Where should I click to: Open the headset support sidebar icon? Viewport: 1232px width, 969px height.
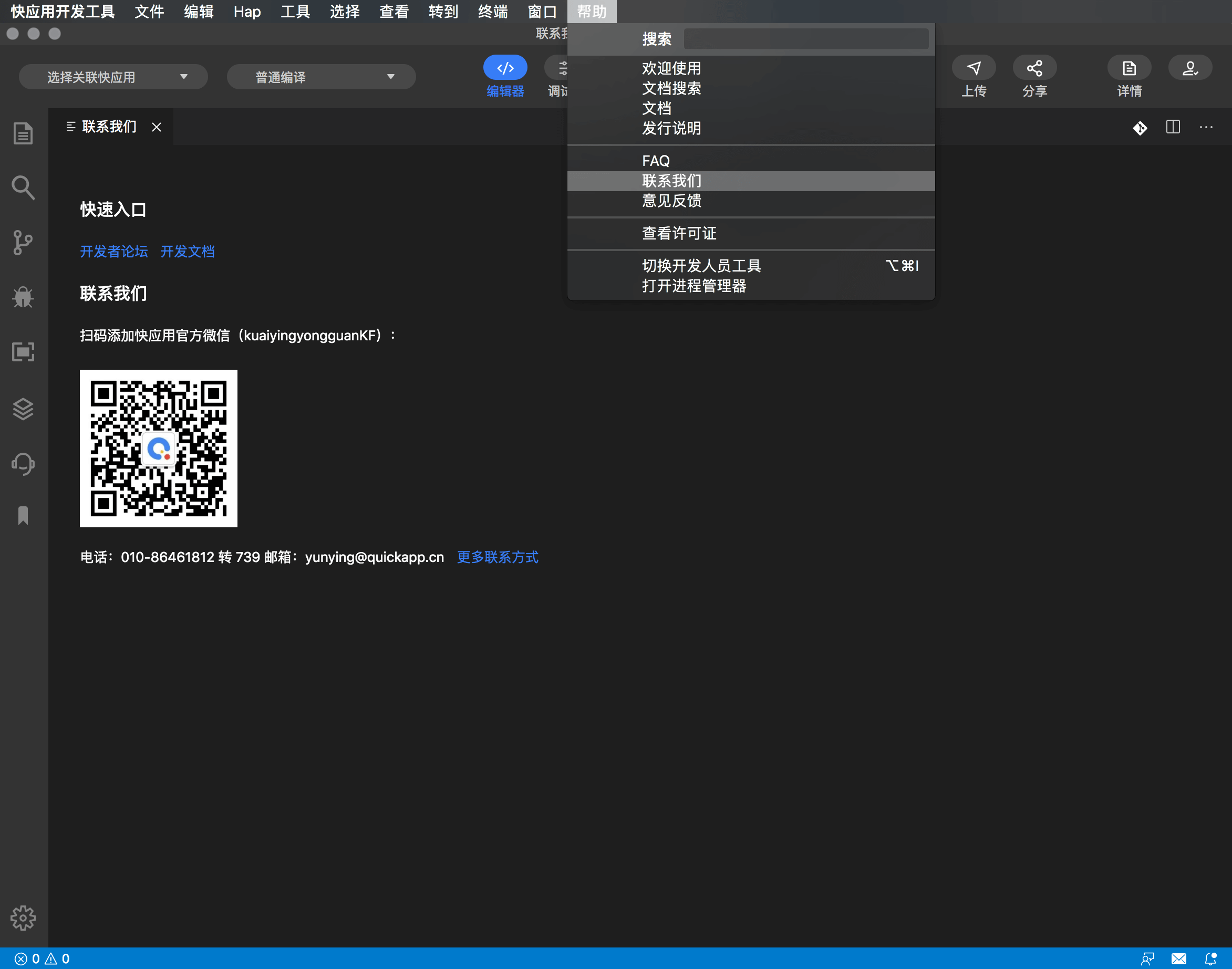tap(23, 464)
